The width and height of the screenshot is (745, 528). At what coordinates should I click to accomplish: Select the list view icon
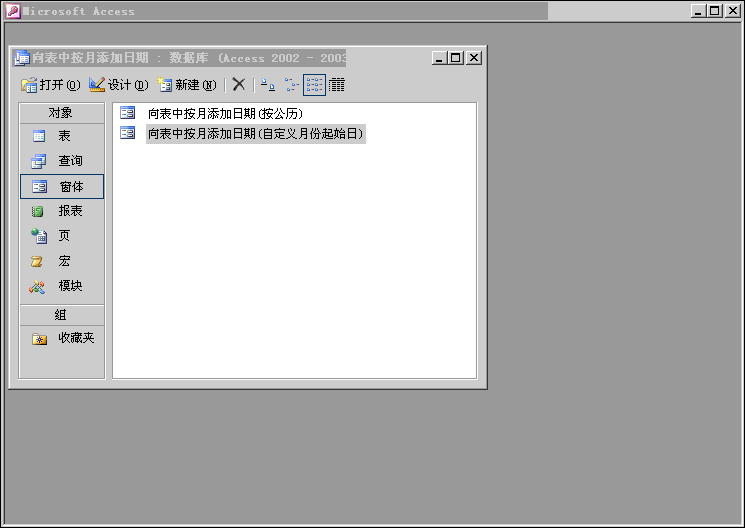tap(314, 85)
